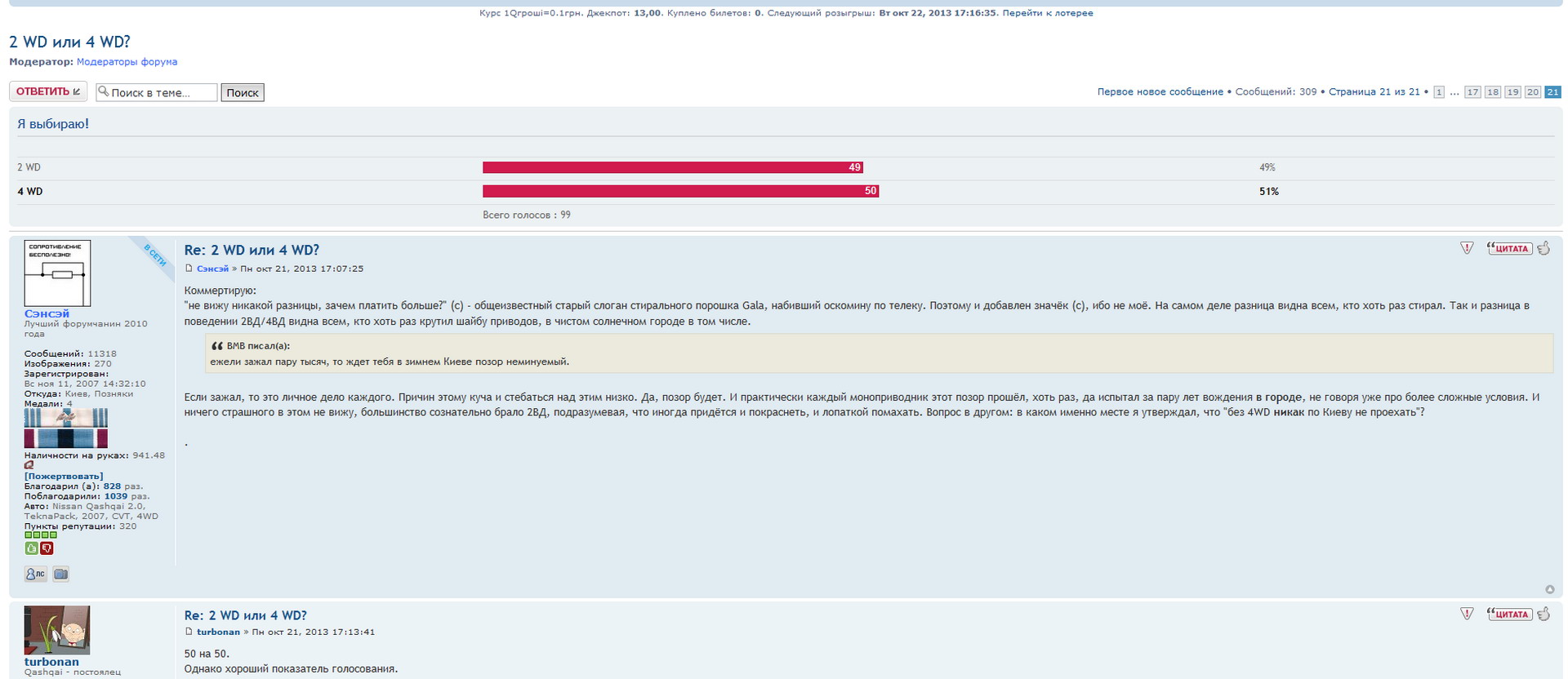Click thumbs-up thanks icon on Сэнсэй's post

[x=1543, y=248]
